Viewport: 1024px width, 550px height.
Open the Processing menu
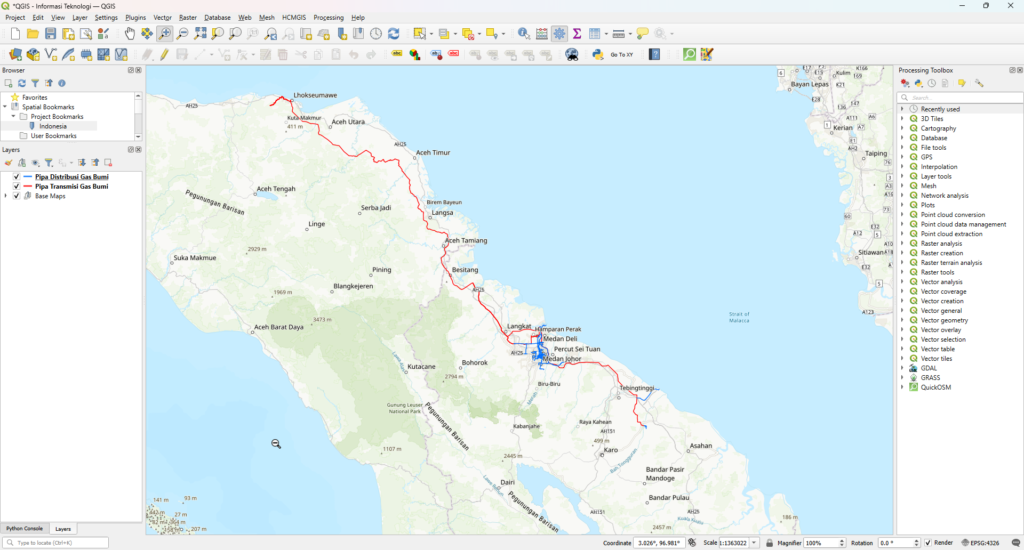point(328,18)
